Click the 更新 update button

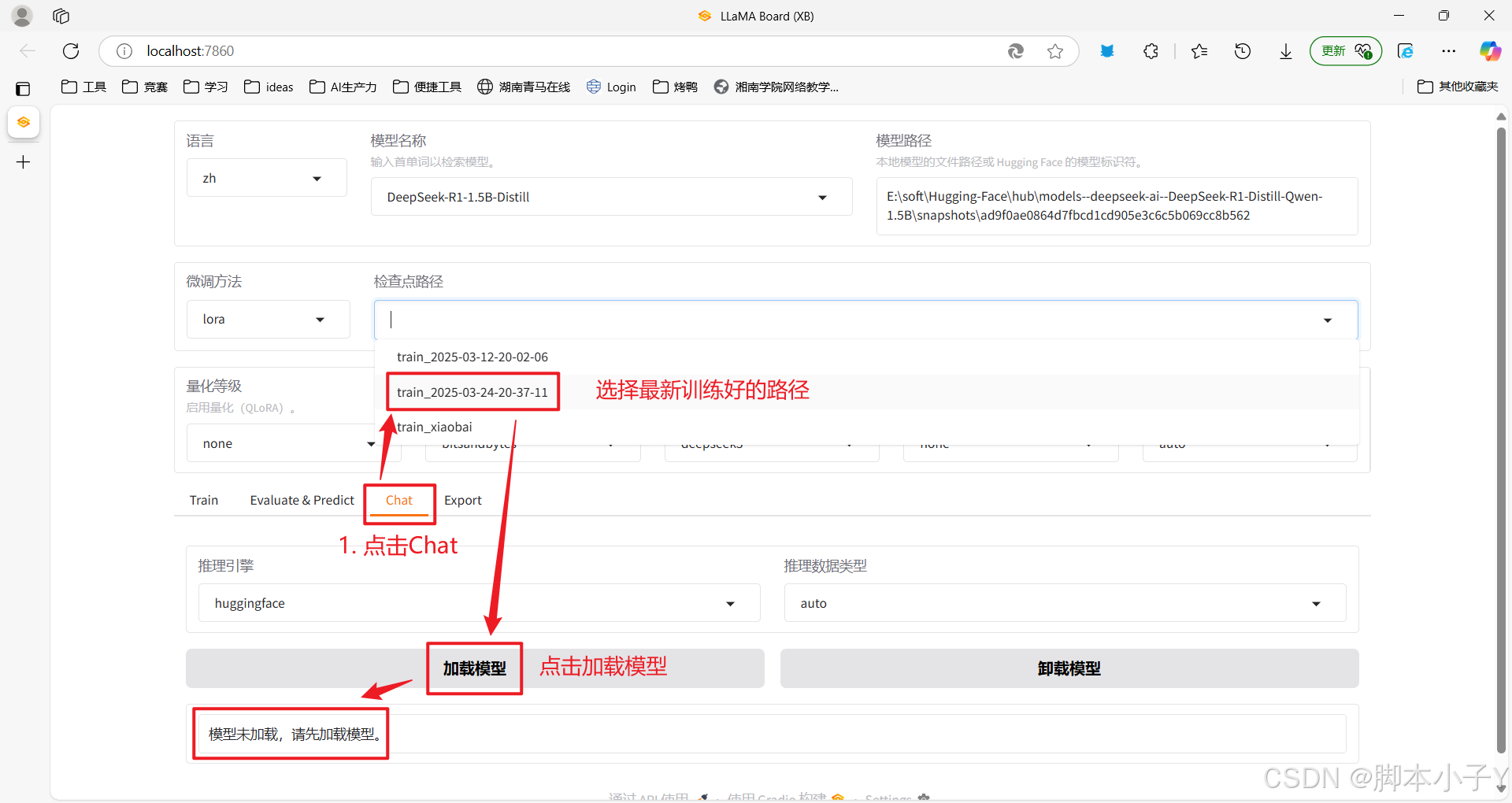(1346, 51)
